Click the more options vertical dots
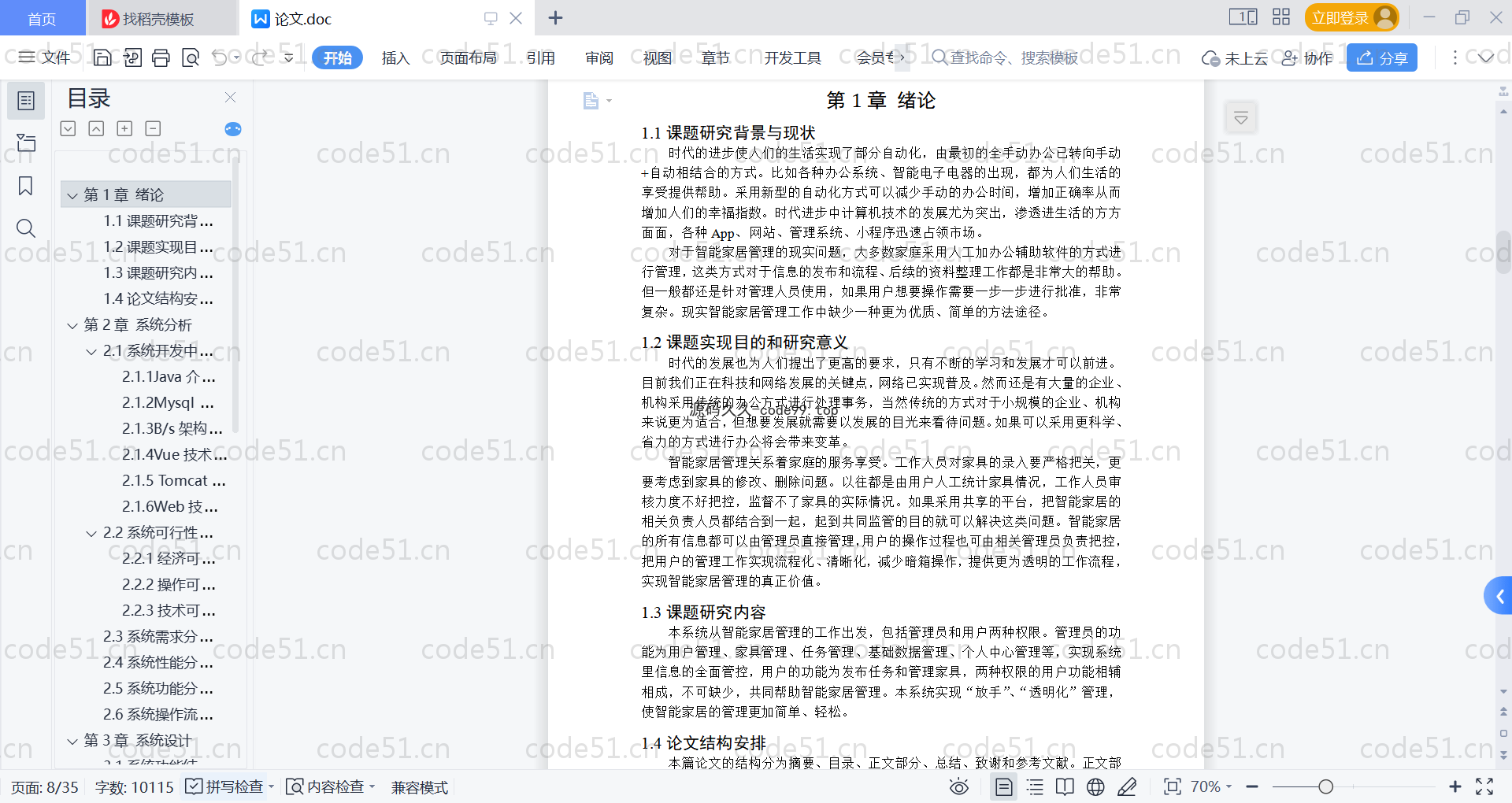Screen dimensions: 1512x803 click(1455, 57)
